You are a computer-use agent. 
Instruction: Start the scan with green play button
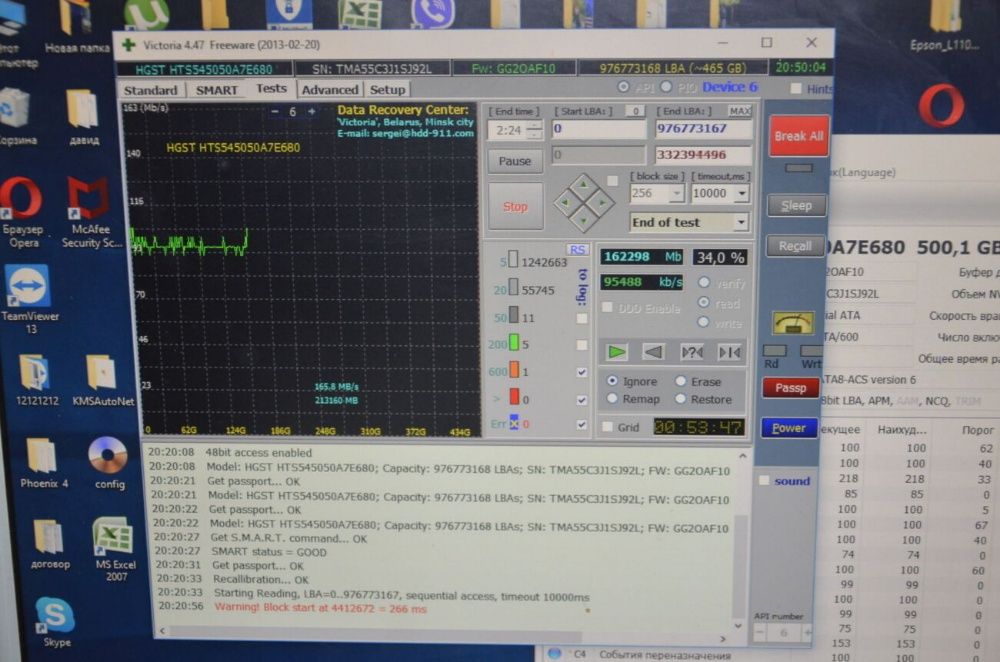pos(616,352)
